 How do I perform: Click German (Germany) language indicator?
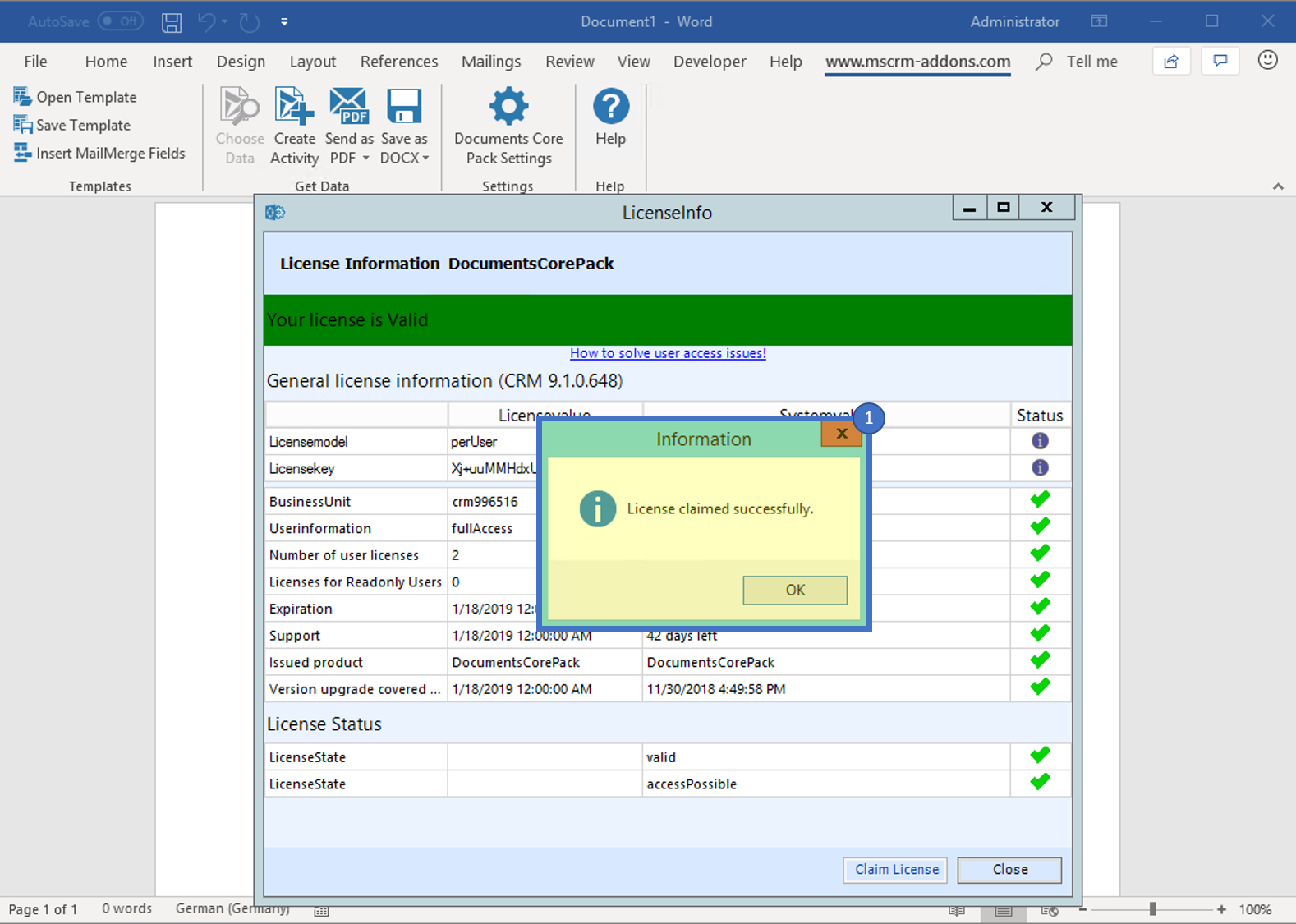coord(232,908)
